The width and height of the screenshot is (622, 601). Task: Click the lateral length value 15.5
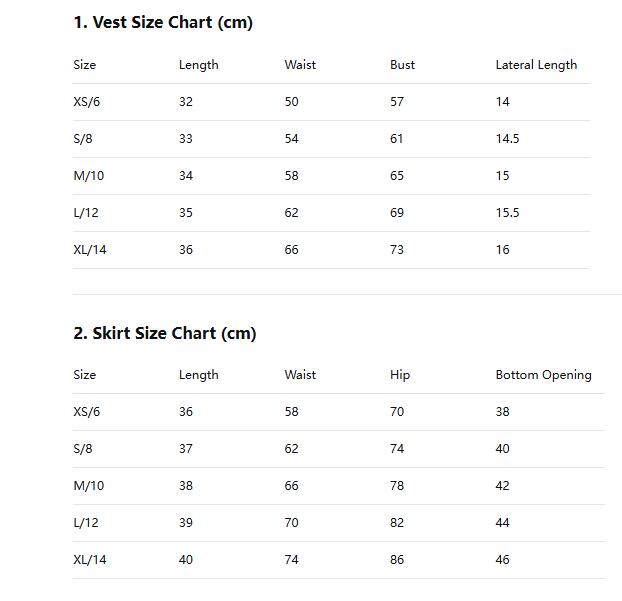pyautogui.click(x=507, y=213)
